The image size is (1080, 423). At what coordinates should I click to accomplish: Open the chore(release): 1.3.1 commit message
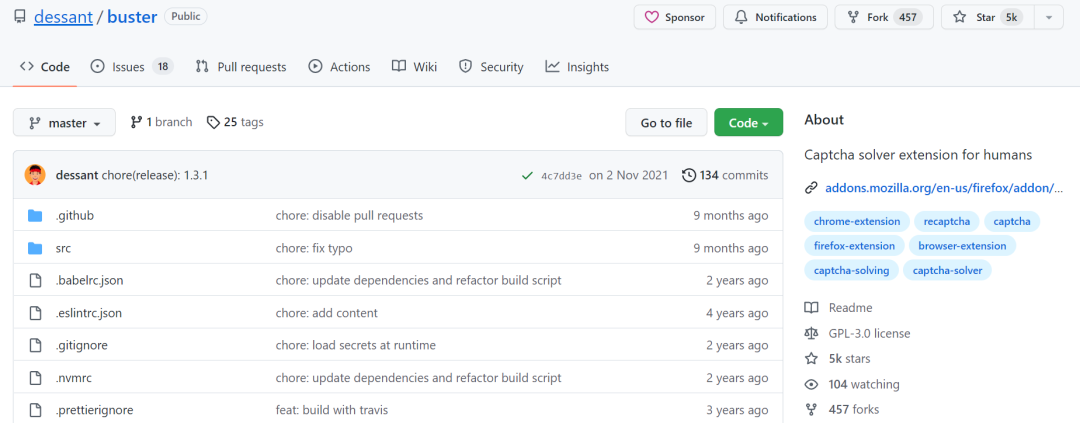click(x=155, y=175)
